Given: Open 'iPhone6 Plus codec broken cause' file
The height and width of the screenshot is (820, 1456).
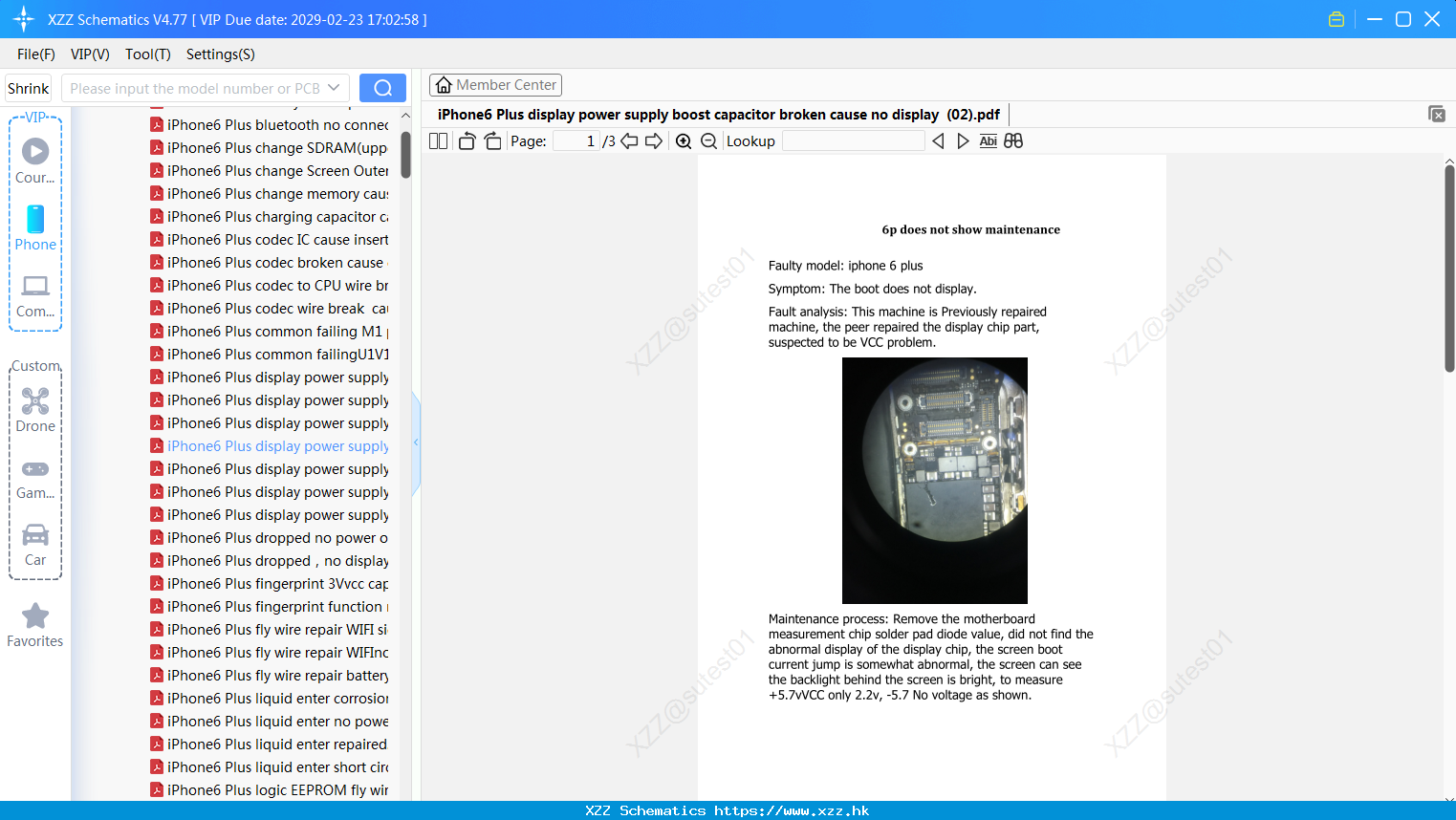Looking at the screenshot, I should click(270, 263).
